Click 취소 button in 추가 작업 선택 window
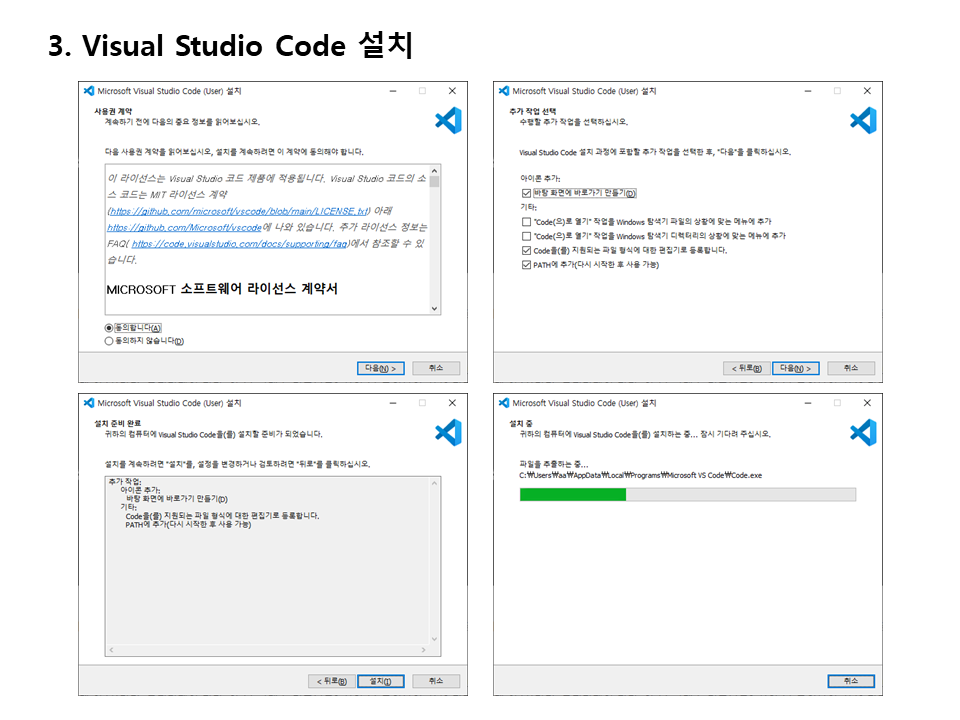960x720 pixels. (x=851, y=368)
